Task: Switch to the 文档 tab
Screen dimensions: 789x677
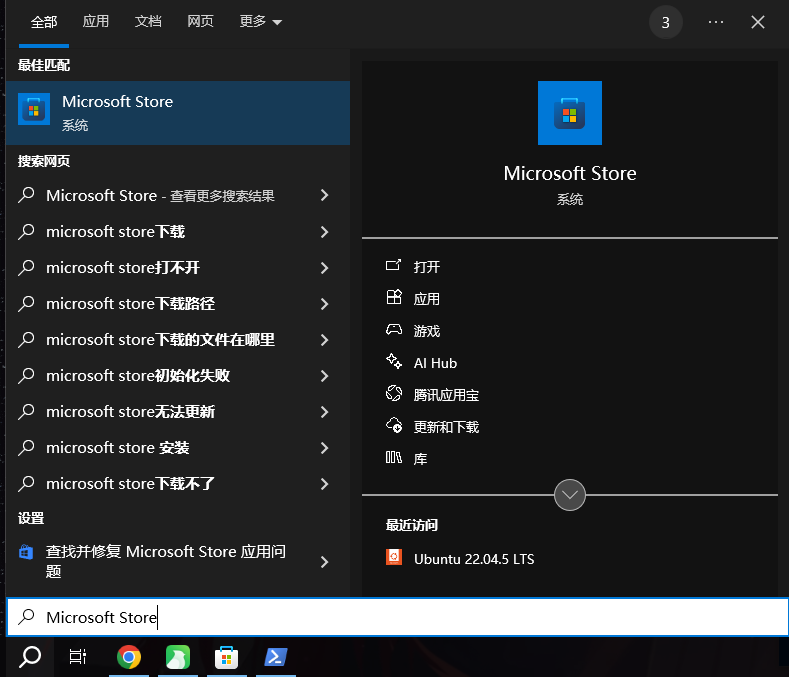Action: [x=148, y=22]
